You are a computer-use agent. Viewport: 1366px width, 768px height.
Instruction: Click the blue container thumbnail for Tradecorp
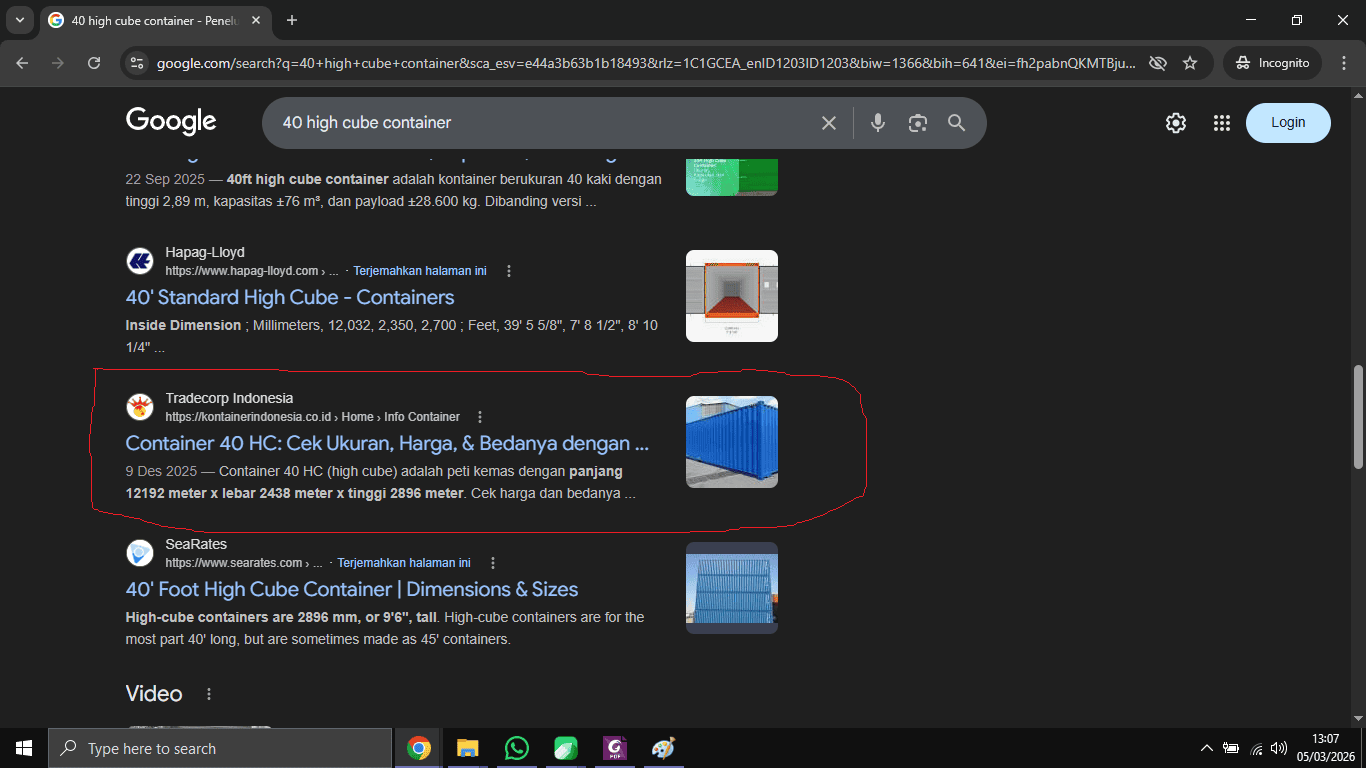[732, 442]
